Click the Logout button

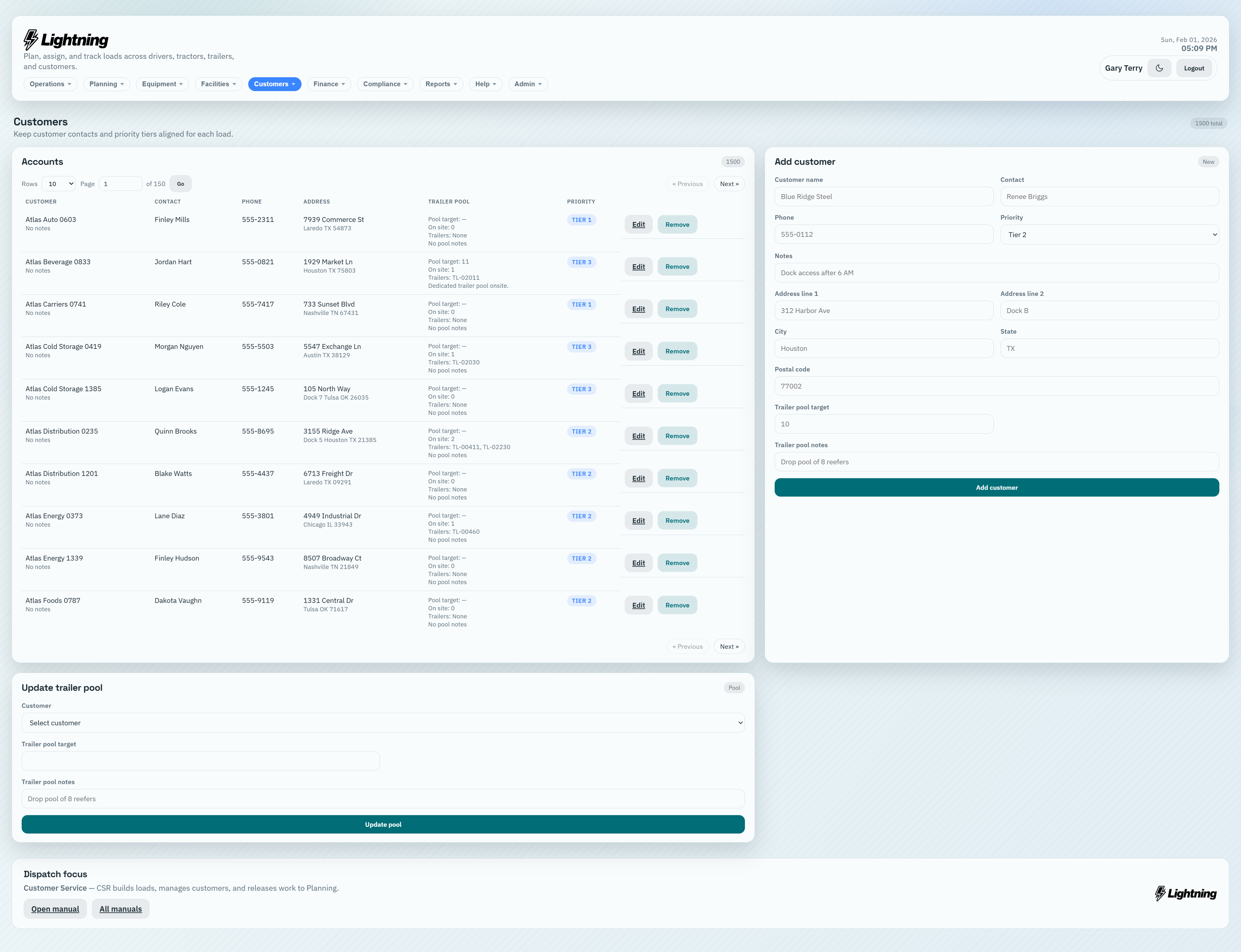[x=1194, y=68]
